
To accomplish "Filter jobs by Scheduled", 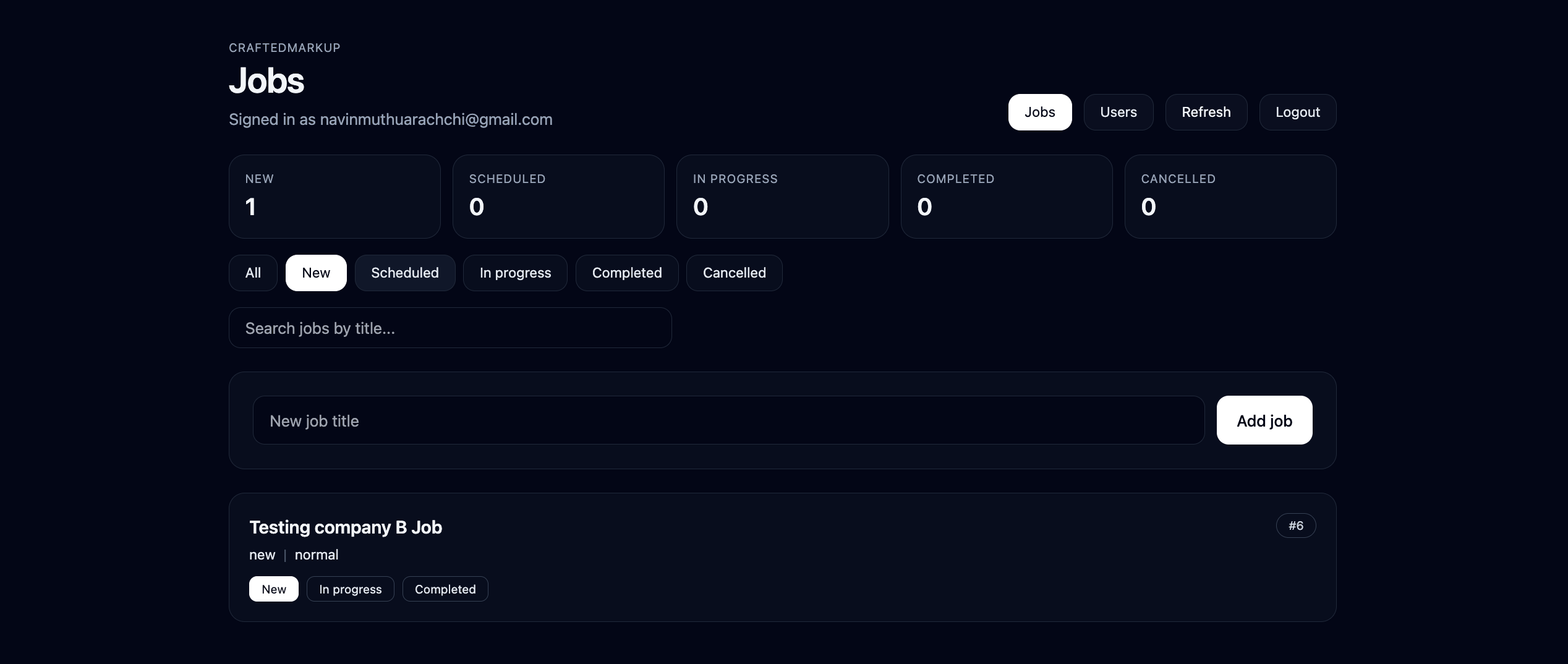I will [x=405, y=273].
